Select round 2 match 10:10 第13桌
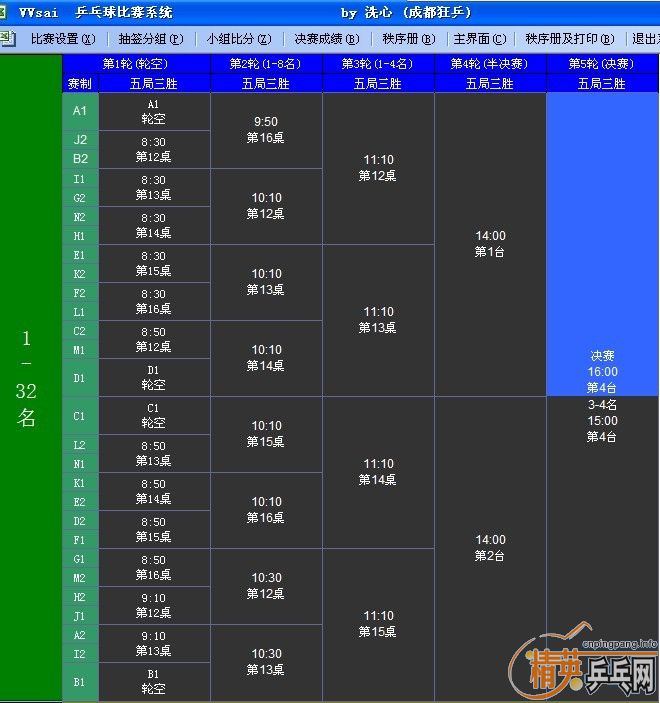This screenshot has width=660, height=703. coord(266,282)
